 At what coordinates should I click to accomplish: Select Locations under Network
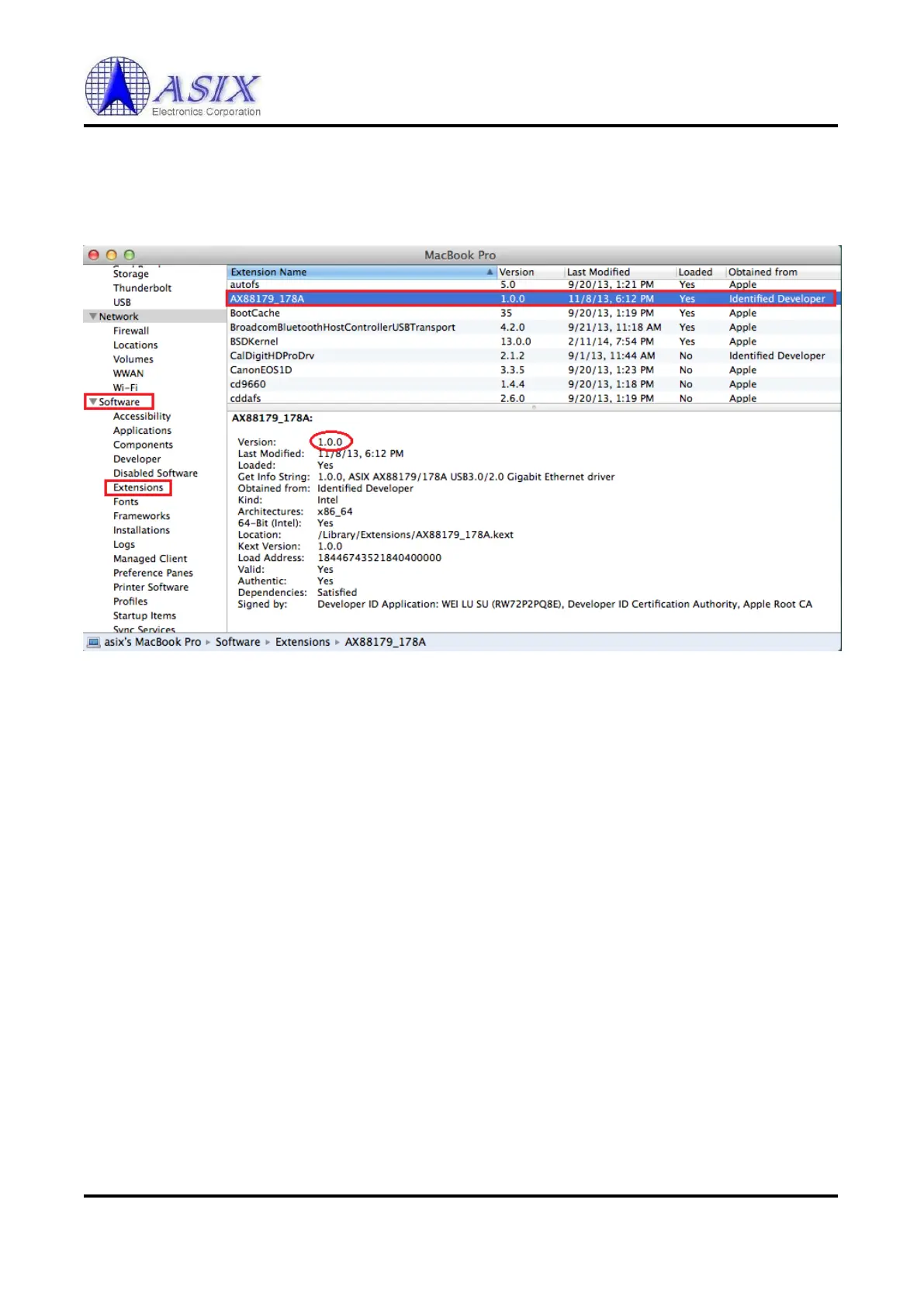135,345
